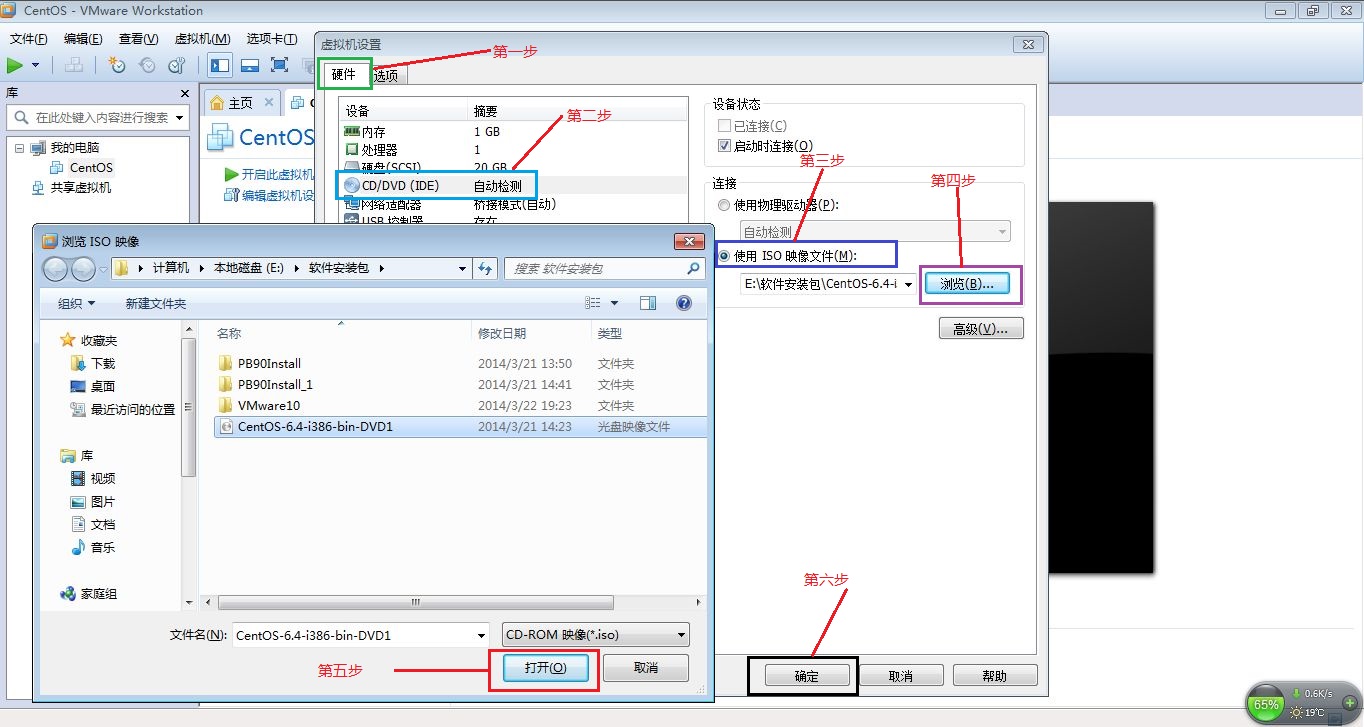Switch to the 选项 tab in settings

(386, 75)
